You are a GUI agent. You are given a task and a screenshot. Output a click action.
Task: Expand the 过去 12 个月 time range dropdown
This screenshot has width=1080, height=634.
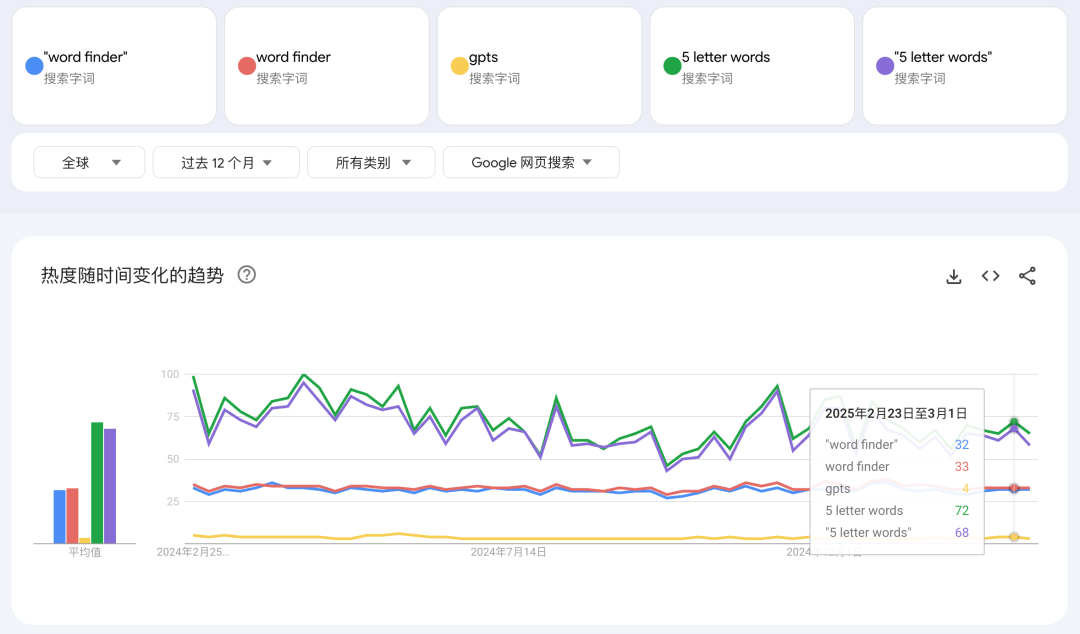pos(226,163)
